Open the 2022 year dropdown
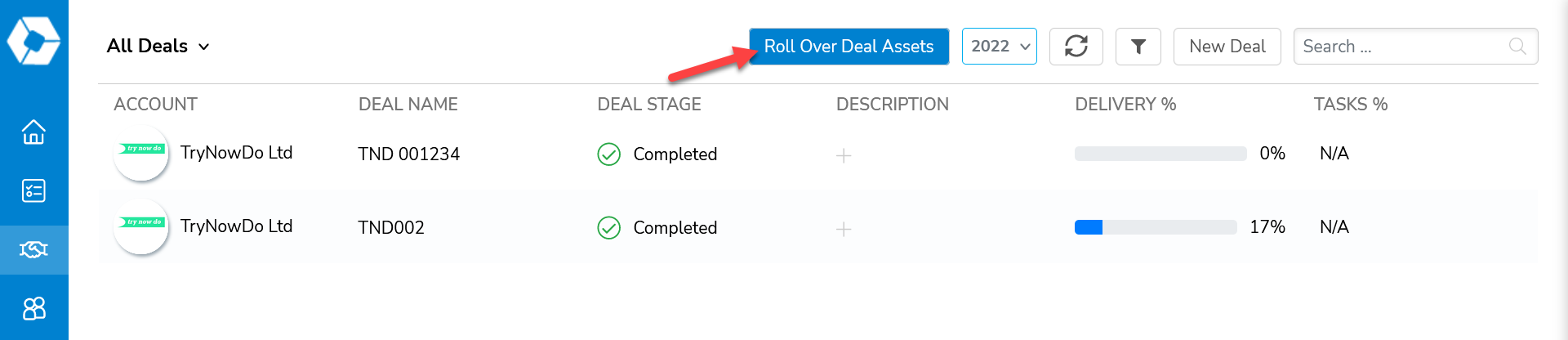This screenshot has width=1568, height=340. [1000, 47]
